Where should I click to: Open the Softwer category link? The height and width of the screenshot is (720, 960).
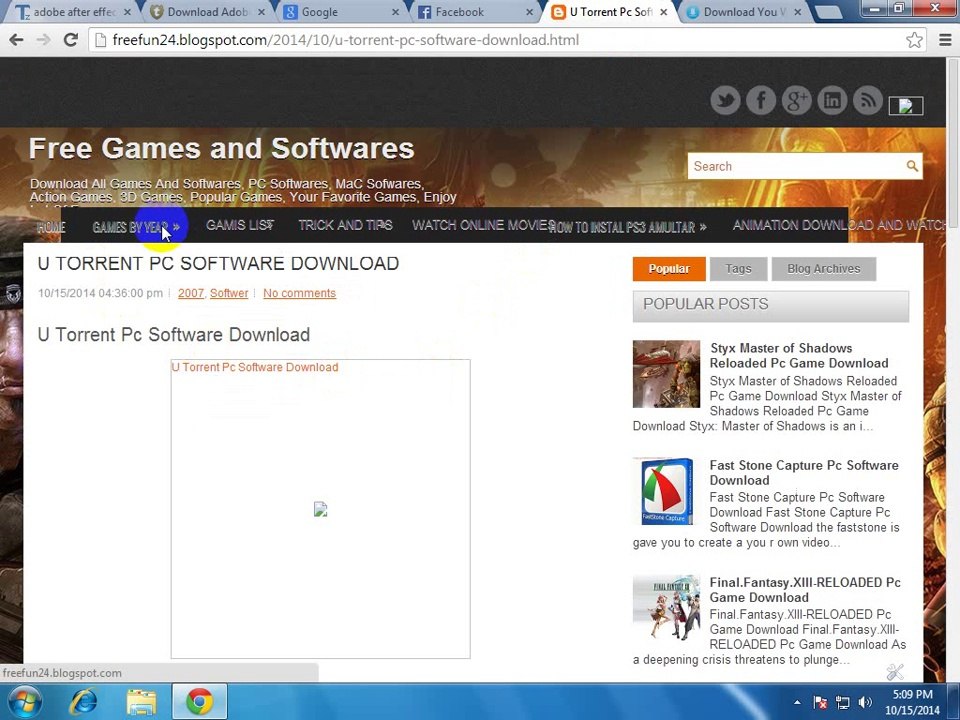point(229,293)
